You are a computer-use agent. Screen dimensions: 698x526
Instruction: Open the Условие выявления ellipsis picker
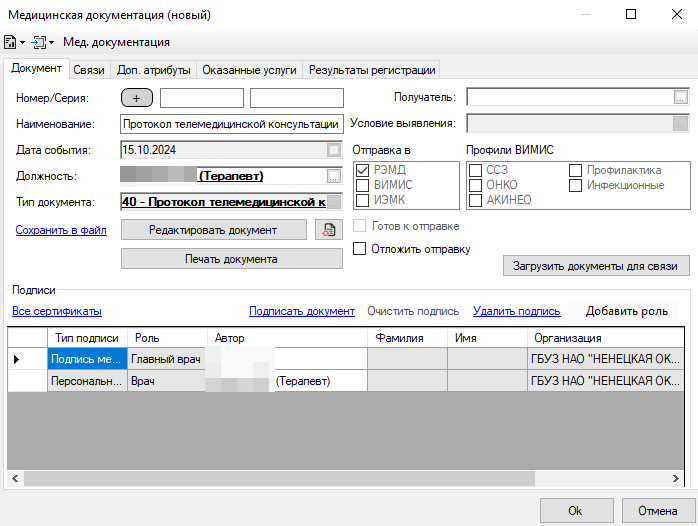point(680,123)
